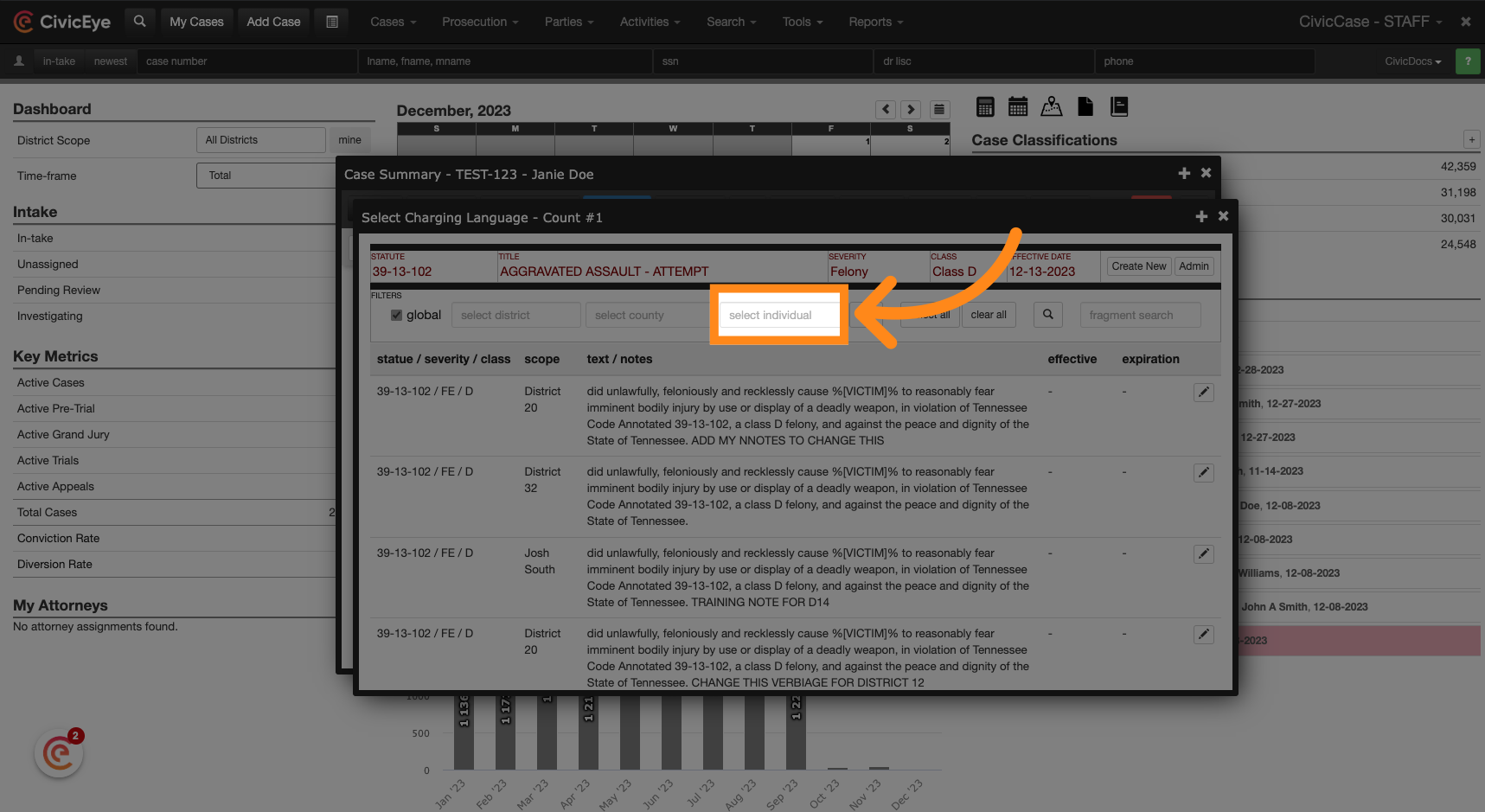The height and width of the screenshot is (812, 1485).
Task: Go to next calendar month
Action: [910, 110]
